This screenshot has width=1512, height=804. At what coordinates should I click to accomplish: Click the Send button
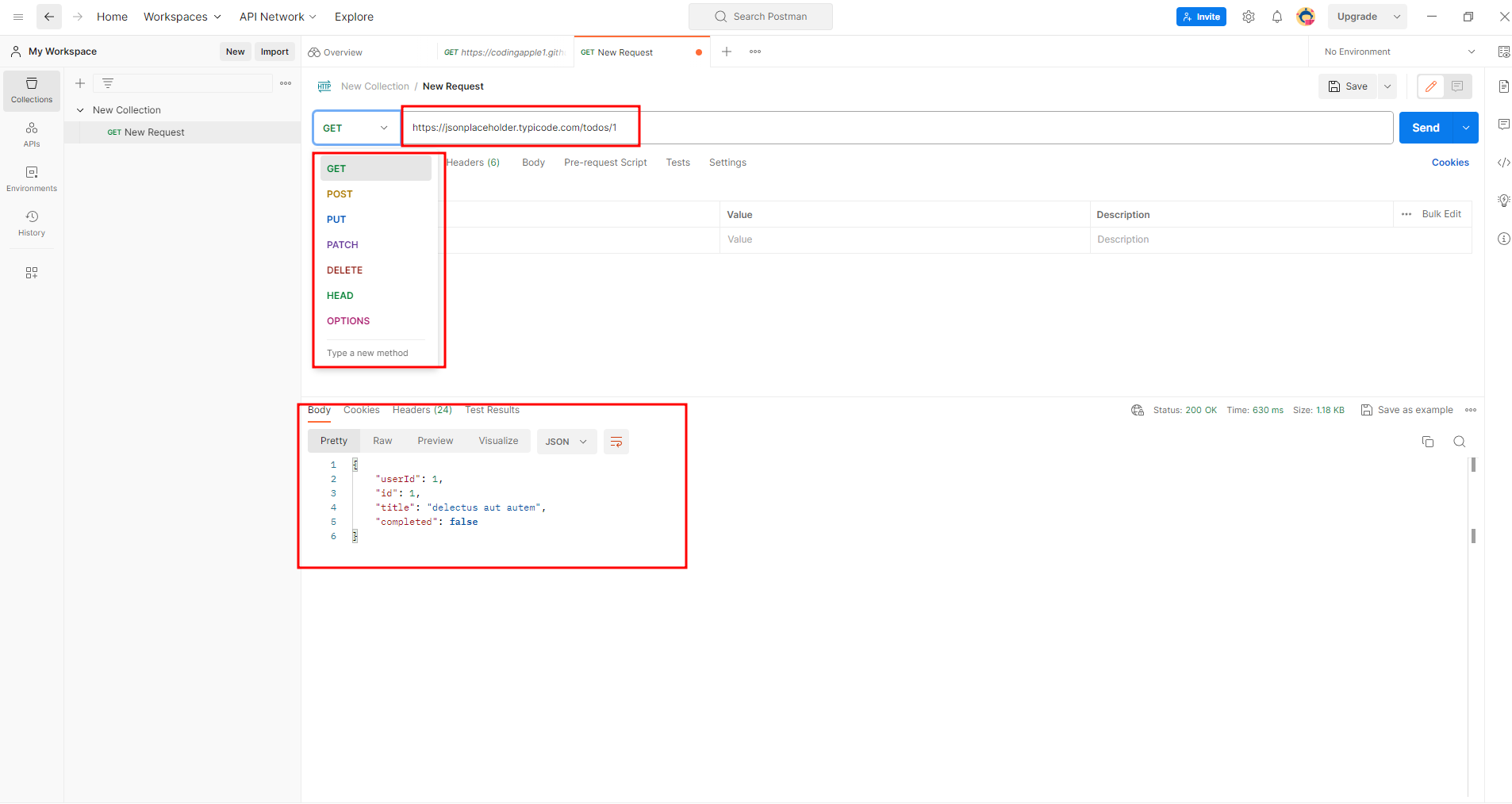click(1426, 128)
